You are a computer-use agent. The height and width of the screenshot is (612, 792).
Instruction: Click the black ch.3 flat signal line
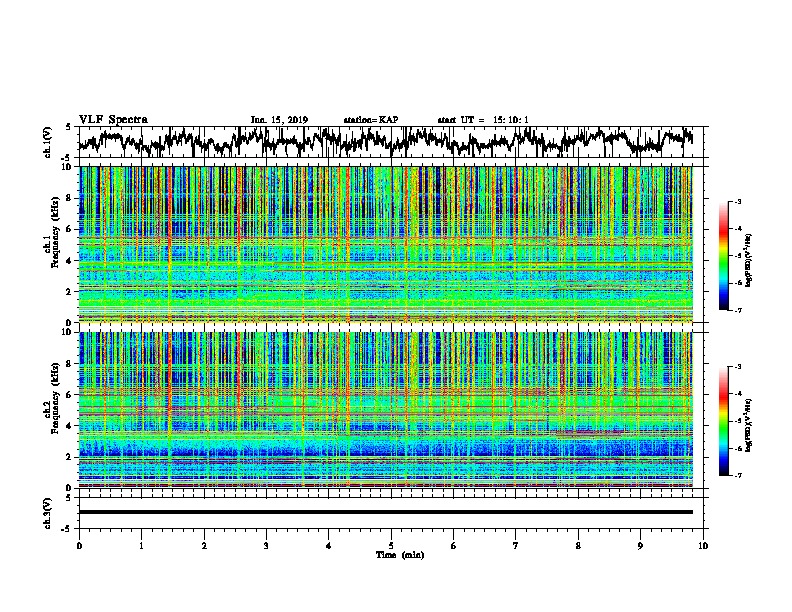[386, 512]
